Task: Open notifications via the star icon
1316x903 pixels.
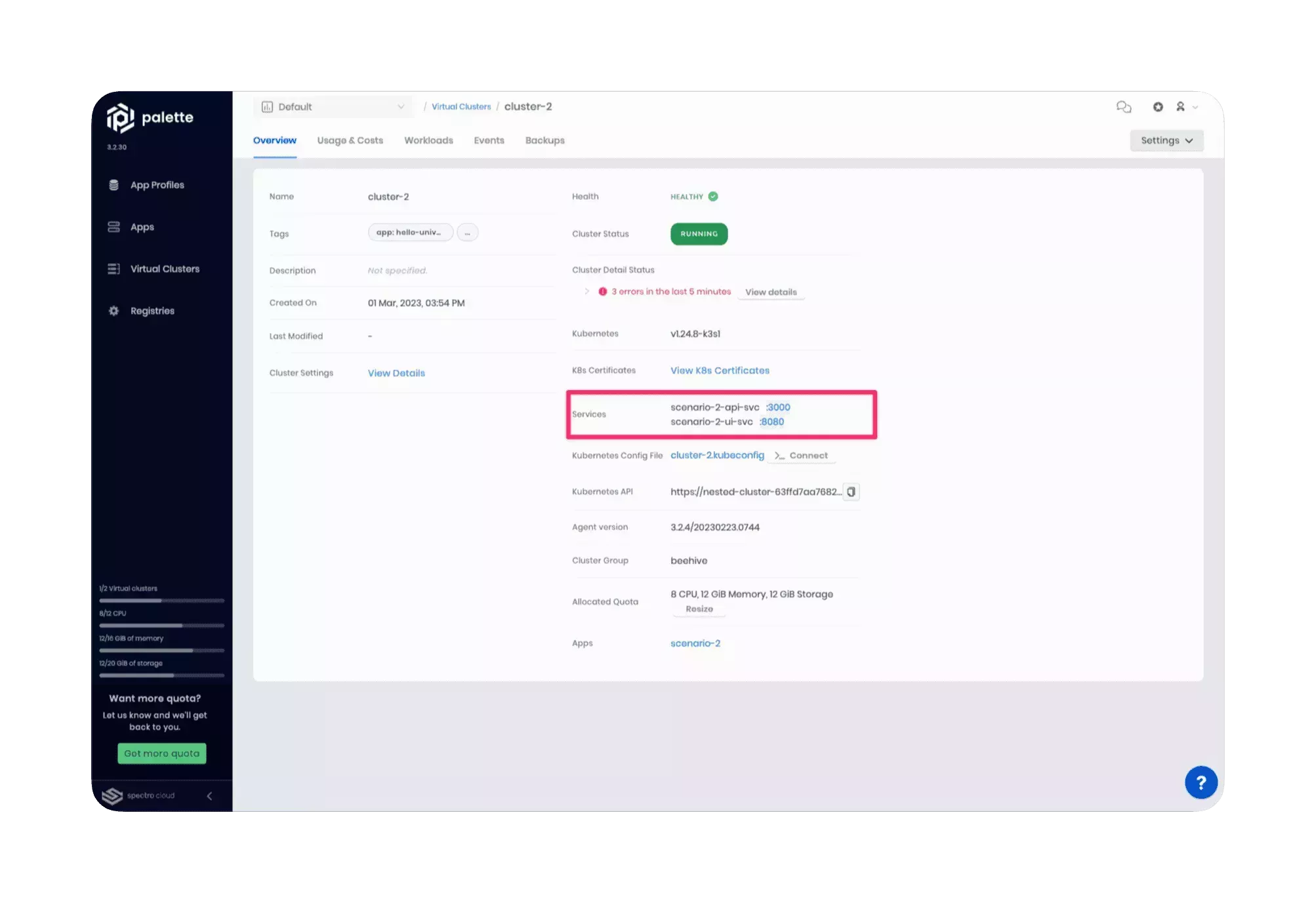Action: tap(1157, 106)
